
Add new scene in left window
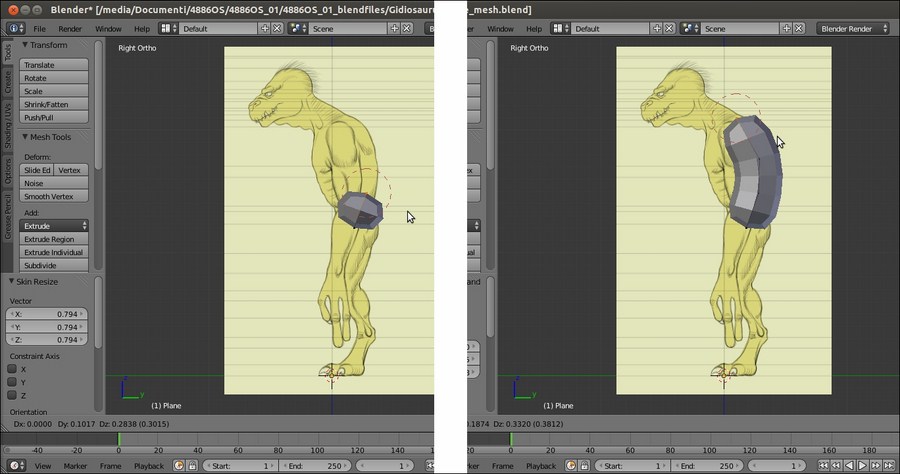click(394, 28)
